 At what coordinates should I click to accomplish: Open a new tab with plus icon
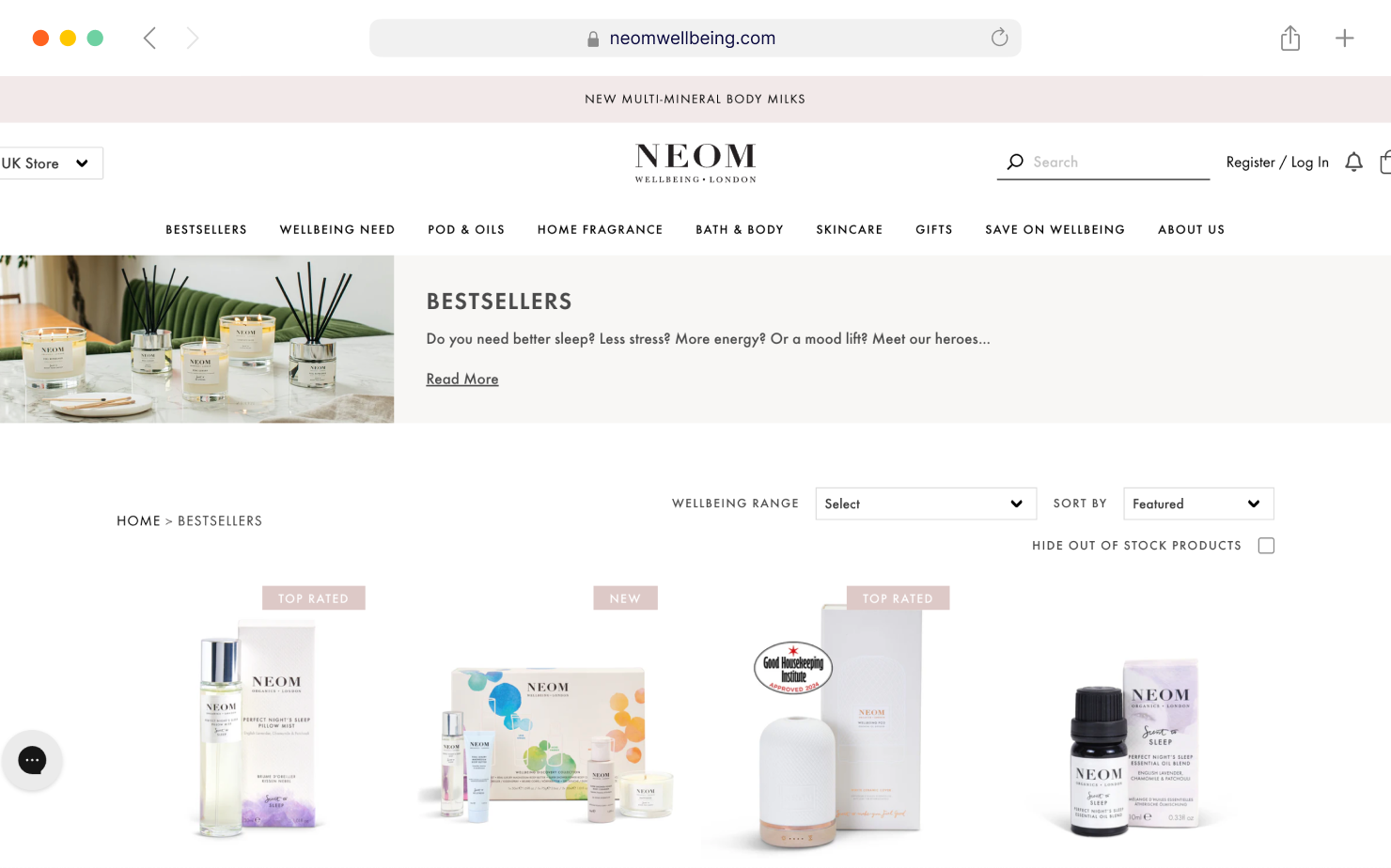coord(1345,38)
